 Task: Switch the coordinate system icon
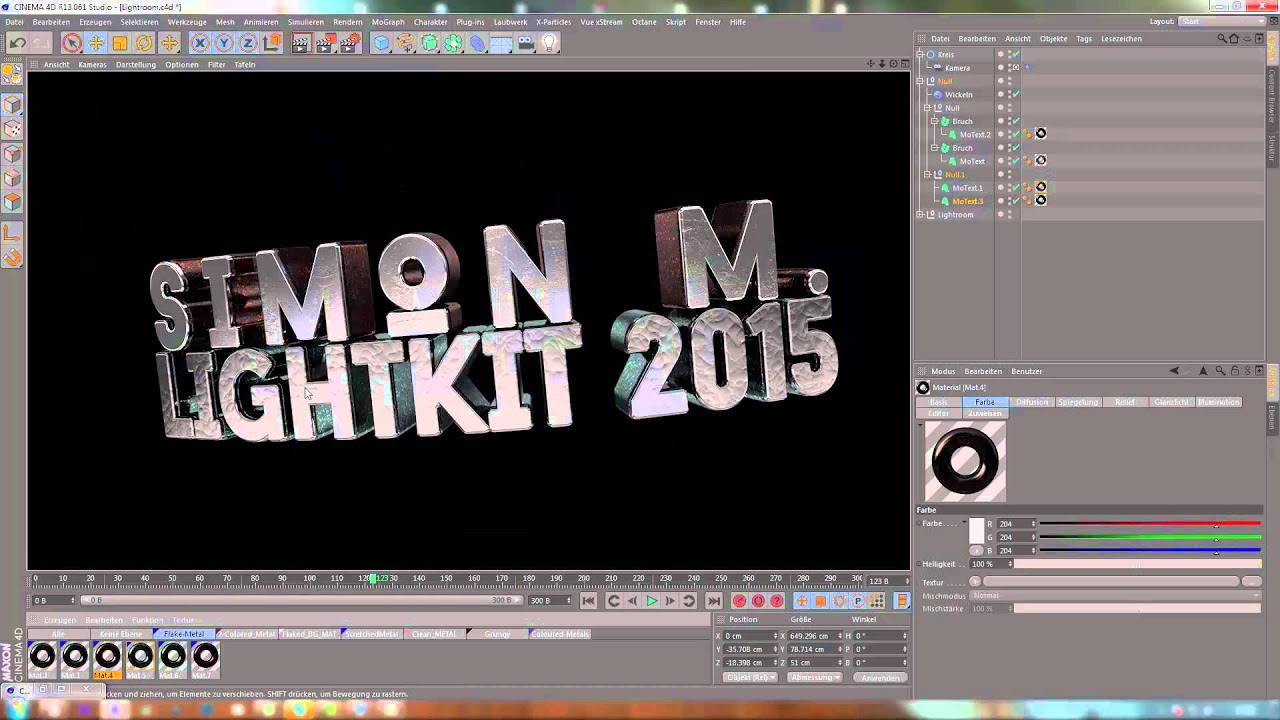coord(272,43)
